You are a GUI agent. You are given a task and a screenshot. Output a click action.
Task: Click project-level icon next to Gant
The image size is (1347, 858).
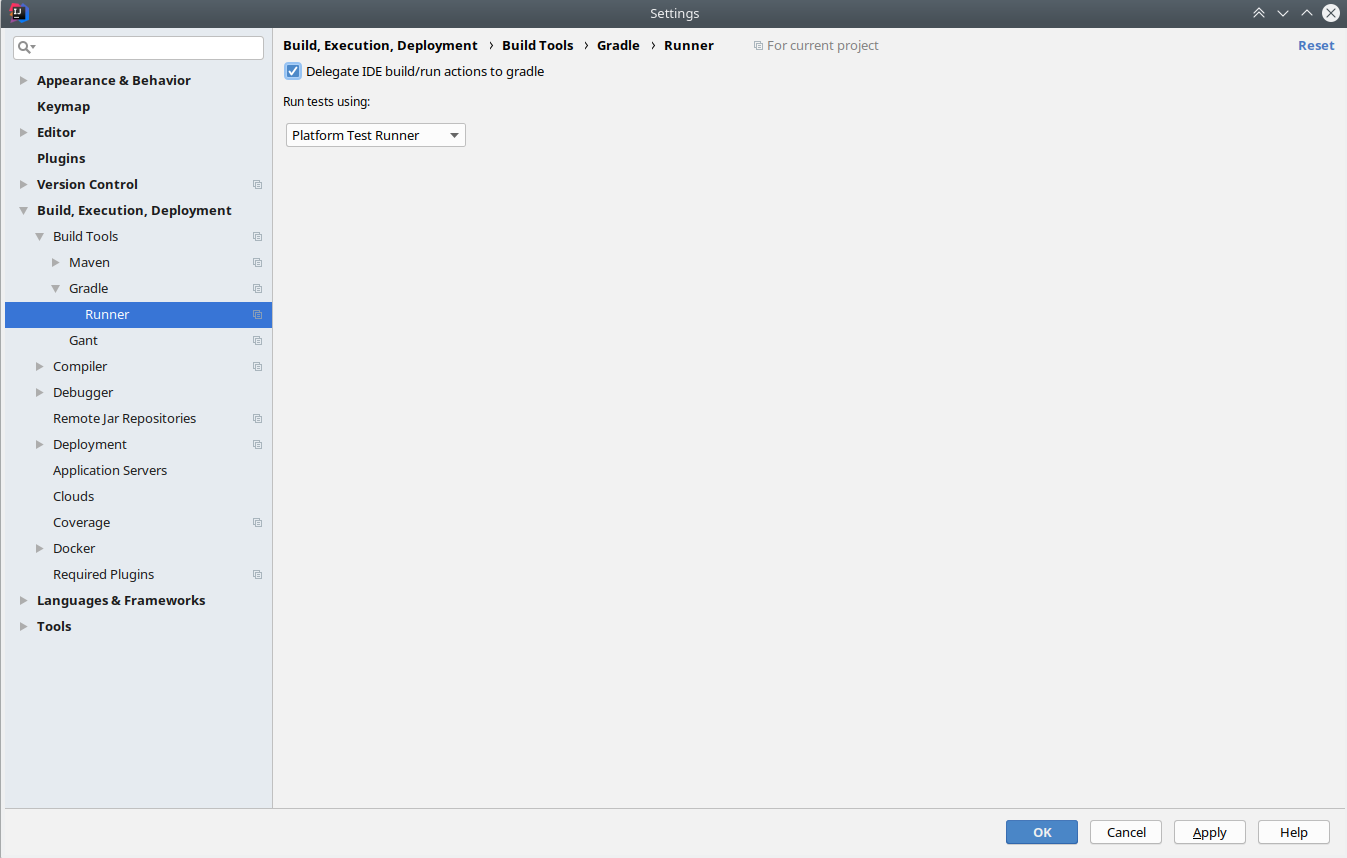(257, 341)
